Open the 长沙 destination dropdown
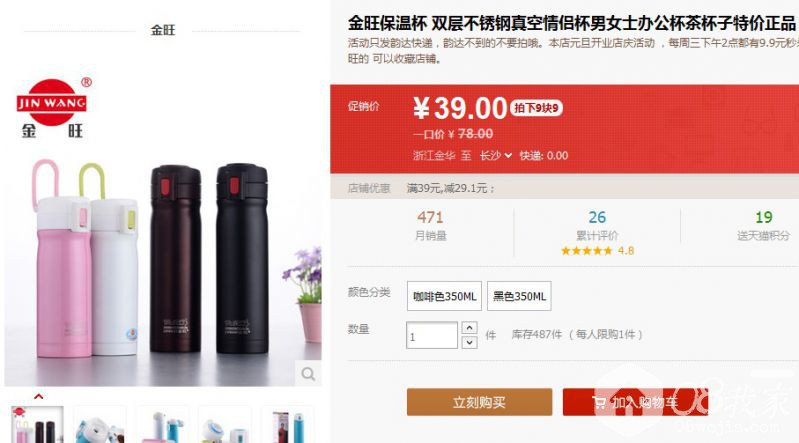This screenshot has height=443, width=799. pyautogui.click(x=495, y=155)
